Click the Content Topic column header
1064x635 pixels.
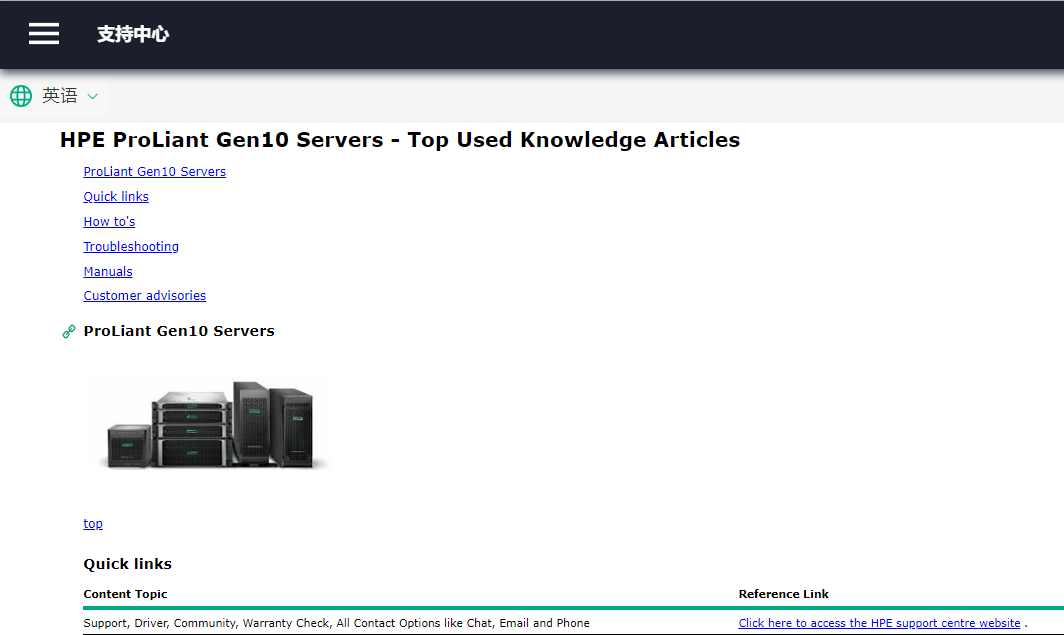click(x=126, y=594)
